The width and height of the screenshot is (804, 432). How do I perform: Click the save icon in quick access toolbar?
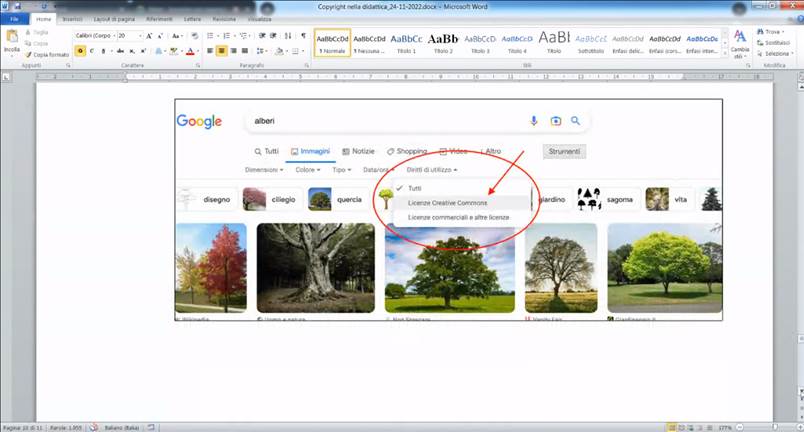tap(17, 6)
